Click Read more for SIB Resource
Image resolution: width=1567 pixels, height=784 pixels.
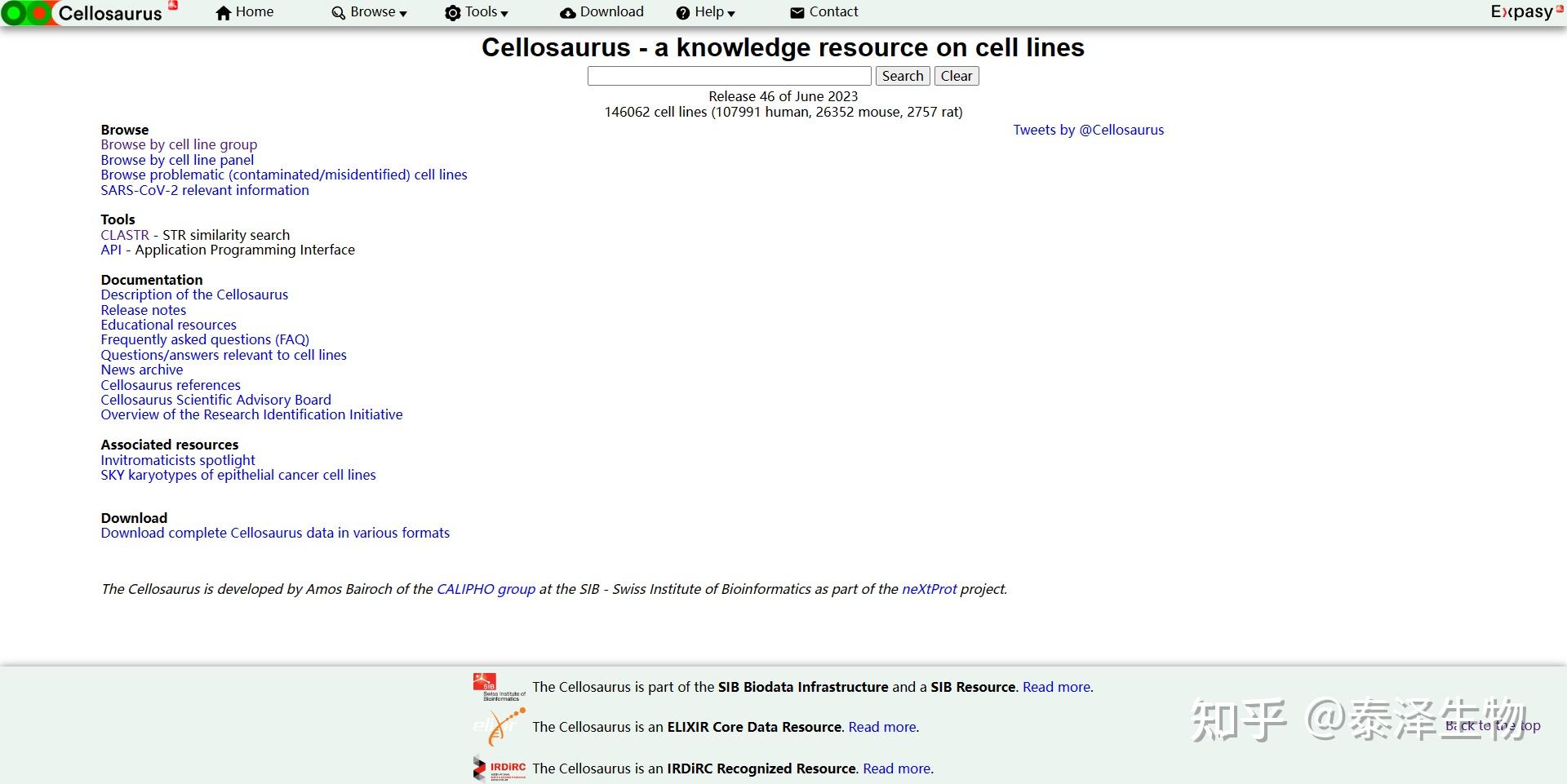pos(1057,687)
